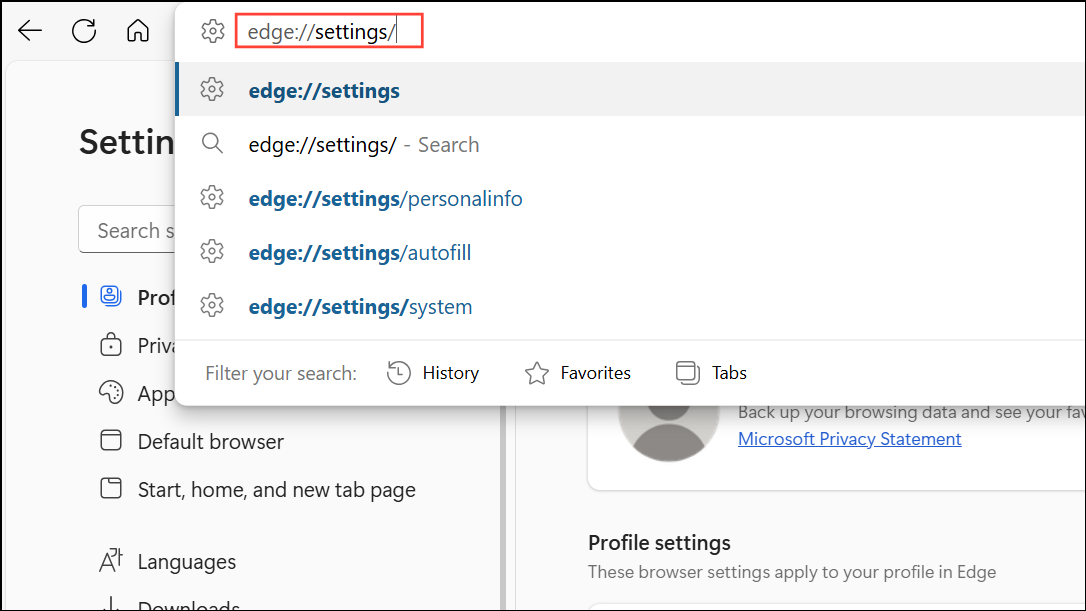Filter search by Tabs
This screenshot has height=611, width=1086.
[711, 373]
